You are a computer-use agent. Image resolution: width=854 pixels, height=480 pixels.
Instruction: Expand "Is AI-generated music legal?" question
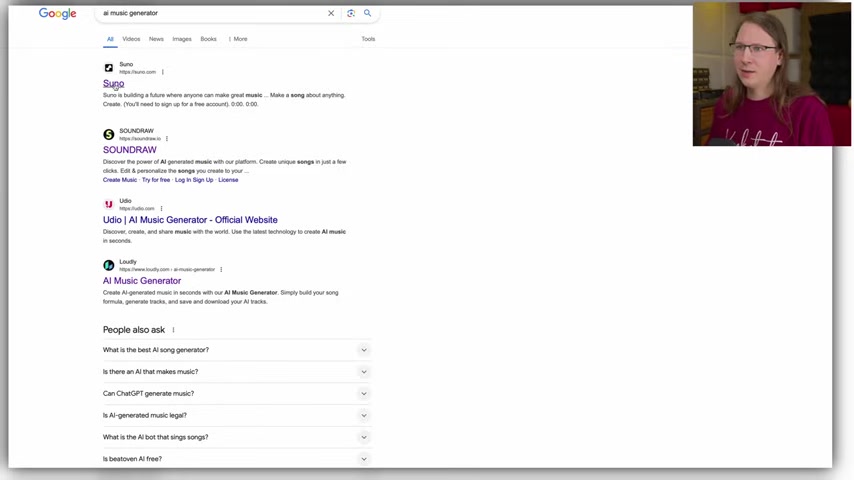pyautogui.click(x=236, y=415)
